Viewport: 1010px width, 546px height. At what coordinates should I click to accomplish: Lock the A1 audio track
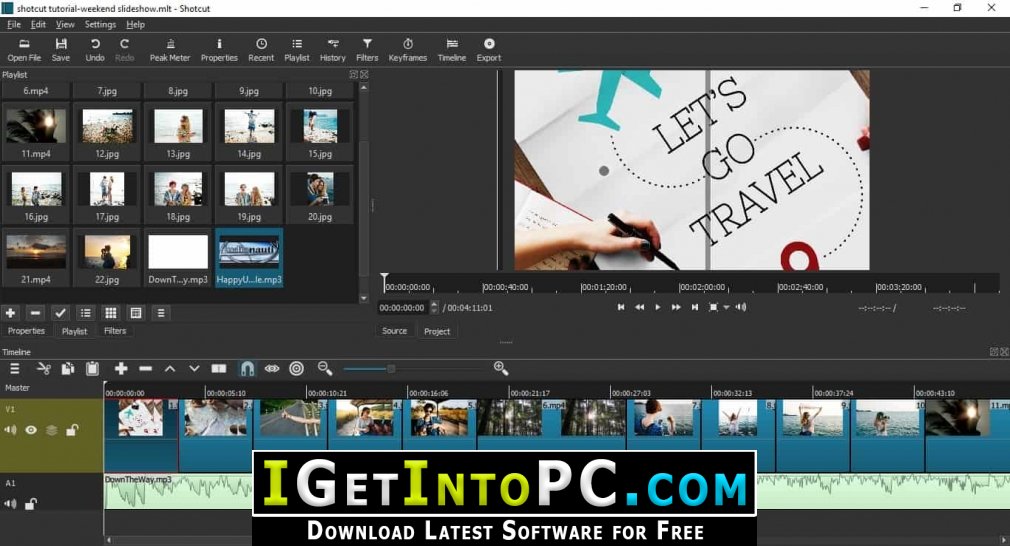point(30,504)
